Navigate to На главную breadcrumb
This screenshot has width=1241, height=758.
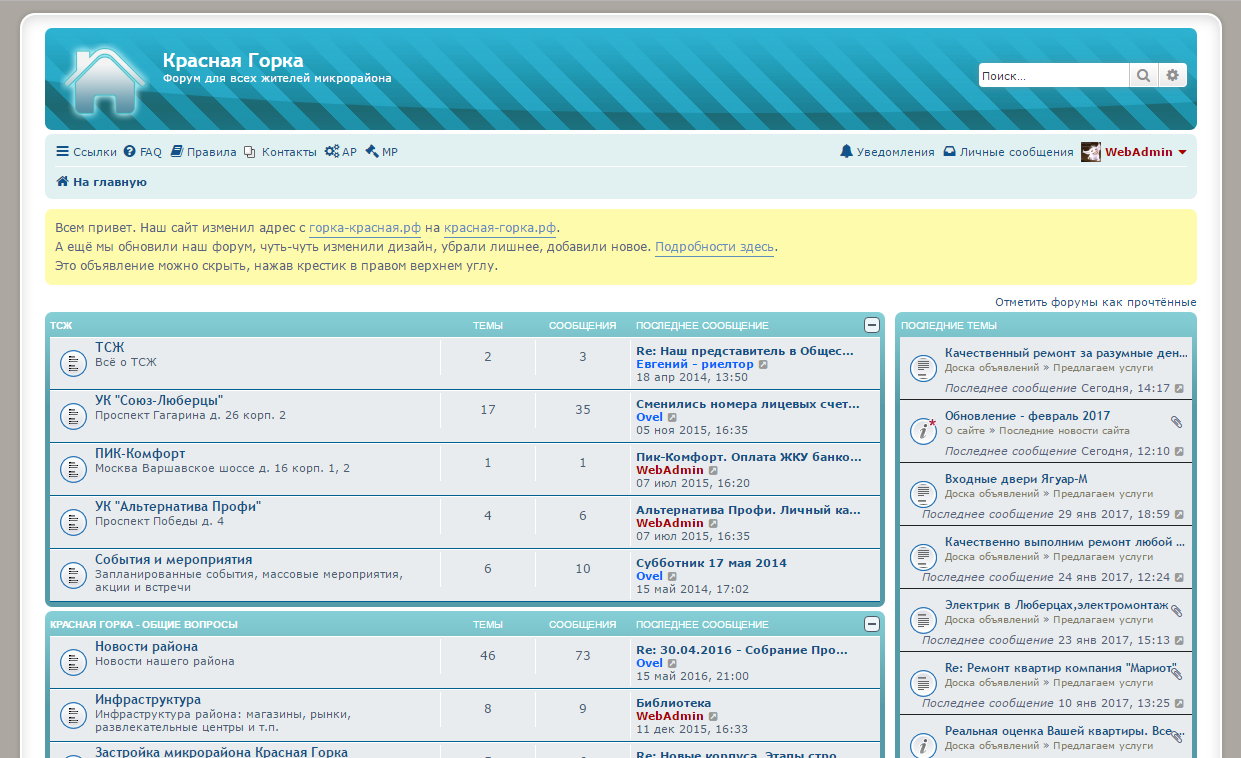109,182
